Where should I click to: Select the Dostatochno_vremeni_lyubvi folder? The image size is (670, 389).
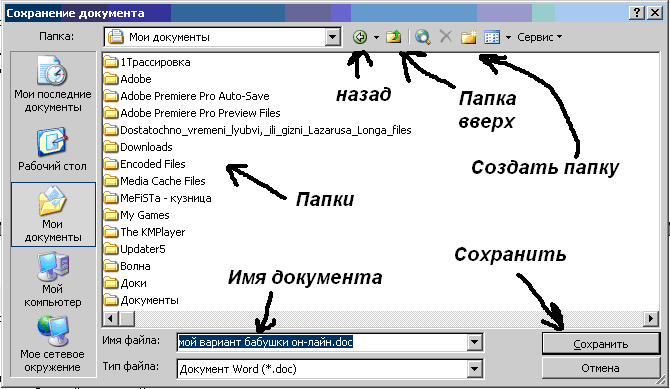258,130
